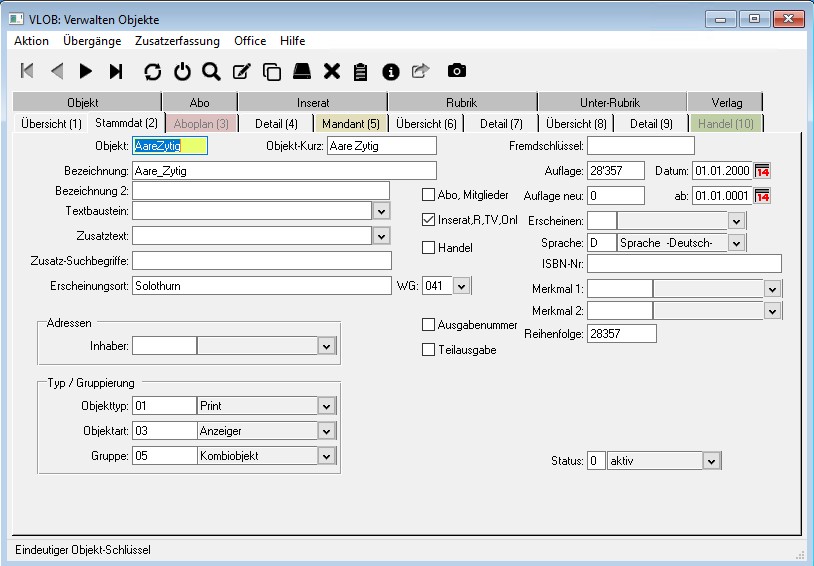Screen dimensions: 814x566
Task: Open the calendar picker next to Datum
Action: [x=762, y=170]
